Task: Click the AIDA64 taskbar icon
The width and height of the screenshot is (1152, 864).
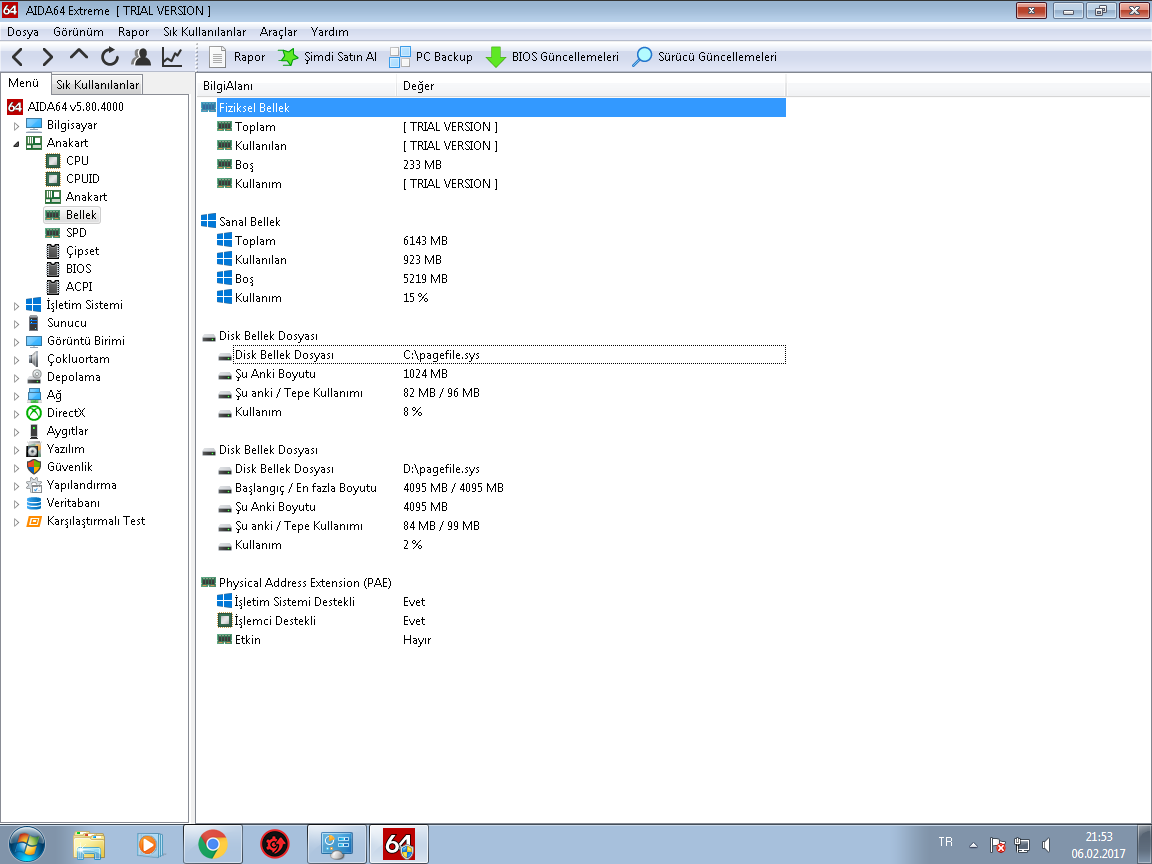Action: tap(399, 844)
